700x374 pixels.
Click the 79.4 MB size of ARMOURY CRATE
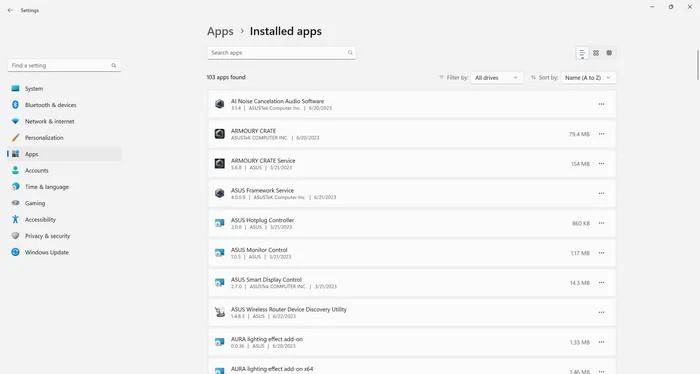point(579,134)
